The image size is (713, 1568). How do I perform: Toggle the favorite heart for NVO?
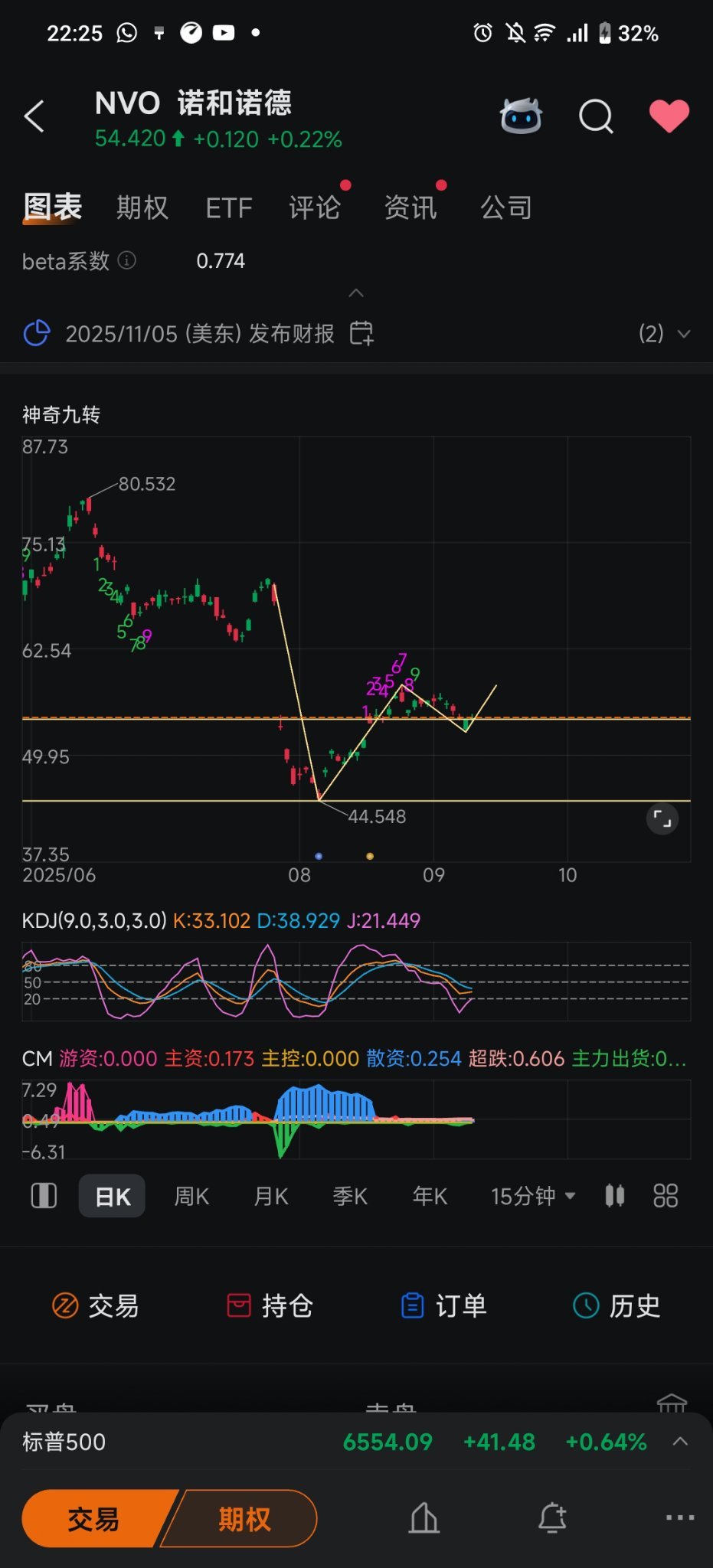click(669, 116)
